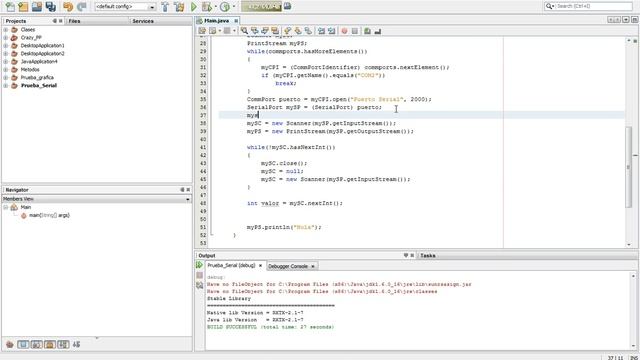
Task: Click the Build Main Project hammer icon
Action: click(165, 7)
